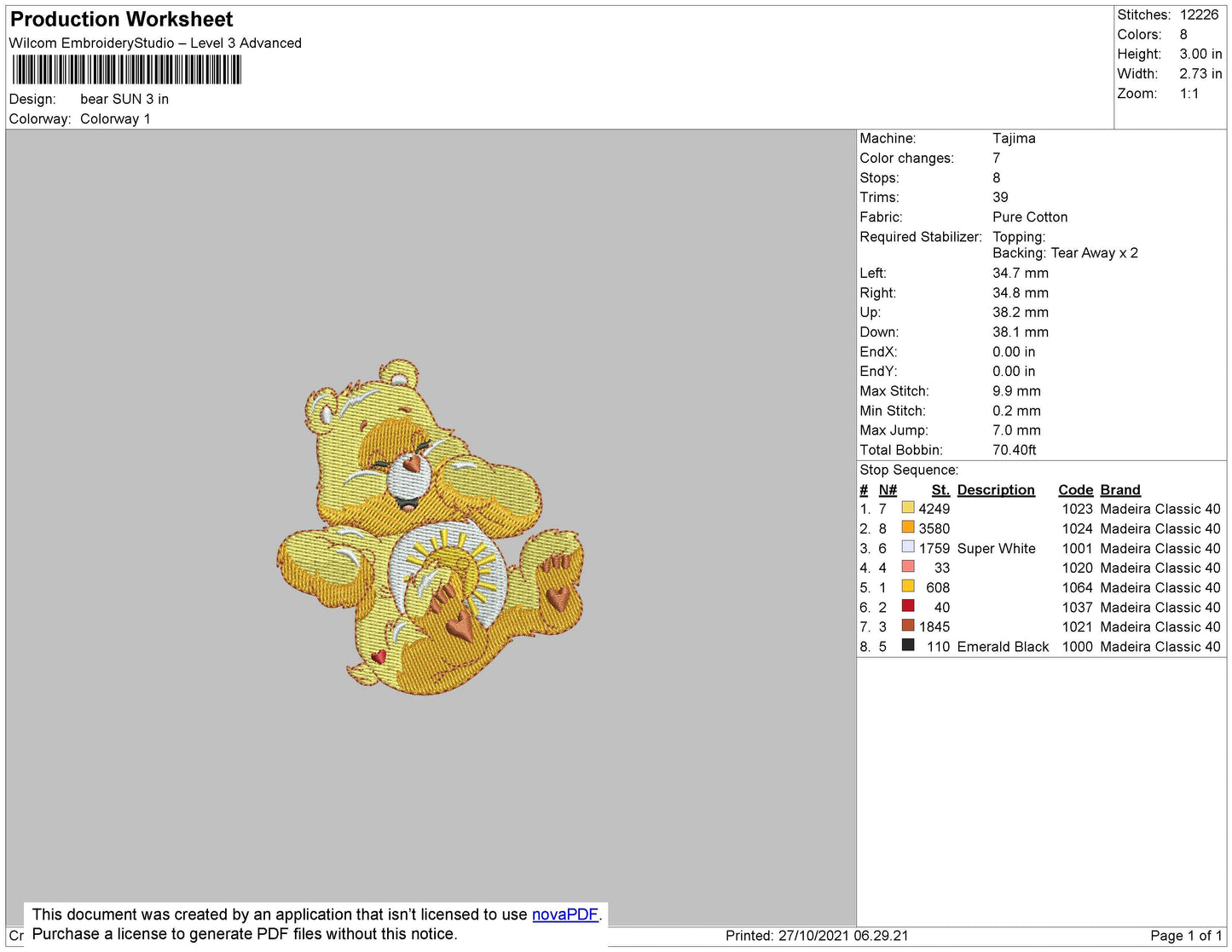Select the yellow swatch for code 1023
The image size is (1232, 952).
click(908, 508)
